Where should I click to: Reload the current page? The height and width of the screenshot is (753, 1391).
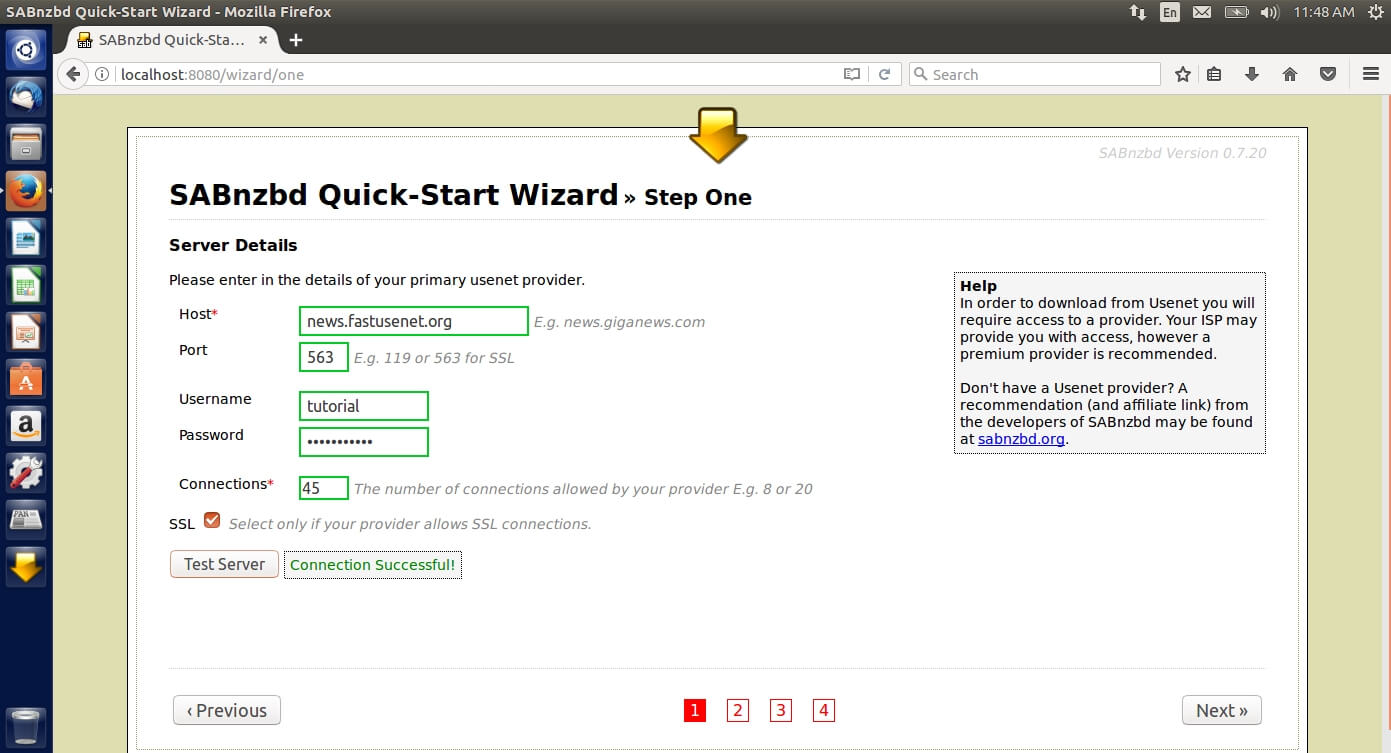(x=884, y=74)
